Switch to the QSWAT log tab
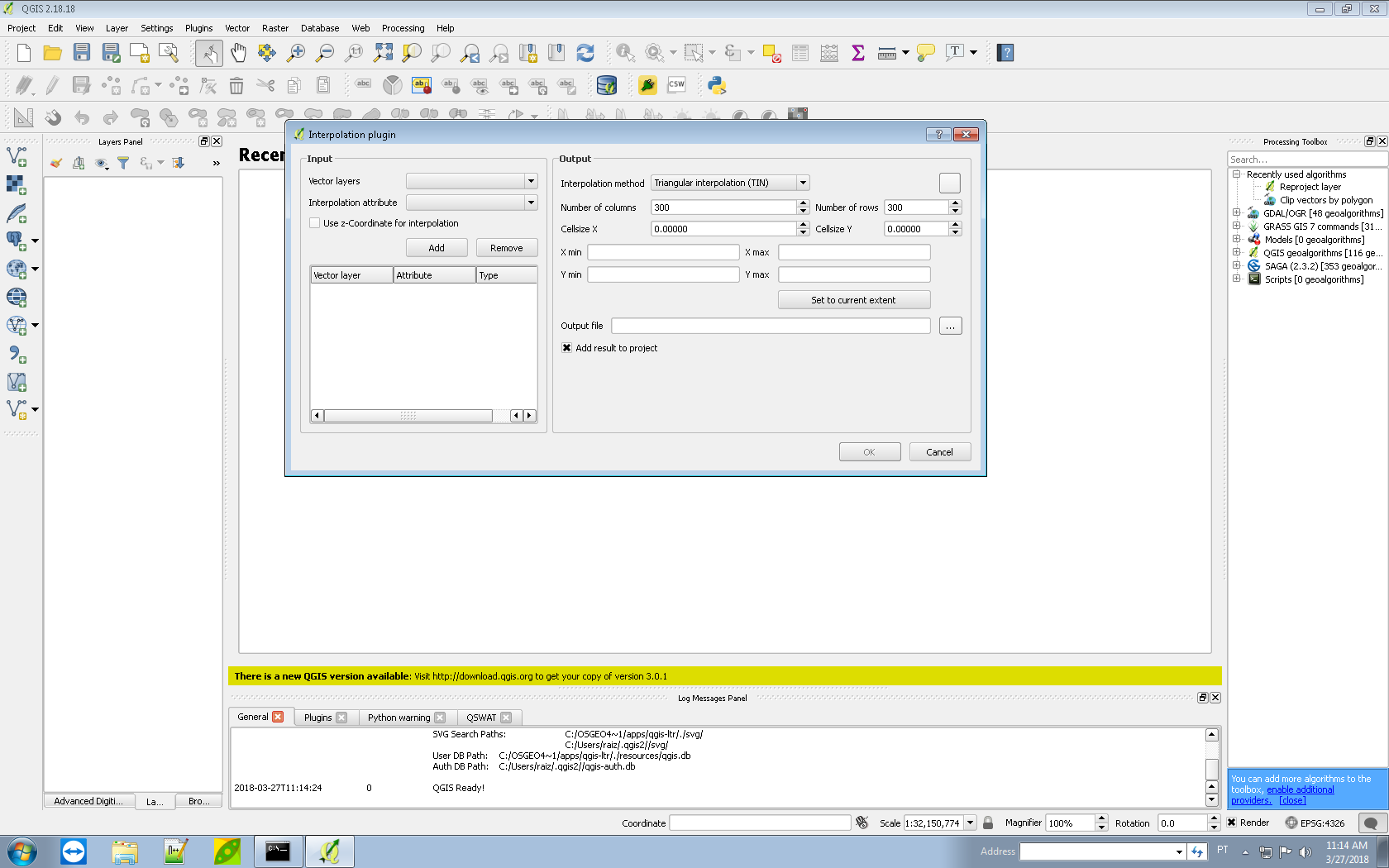The height and width of the screenshot is (868, 1389). (x=481, y=718)
